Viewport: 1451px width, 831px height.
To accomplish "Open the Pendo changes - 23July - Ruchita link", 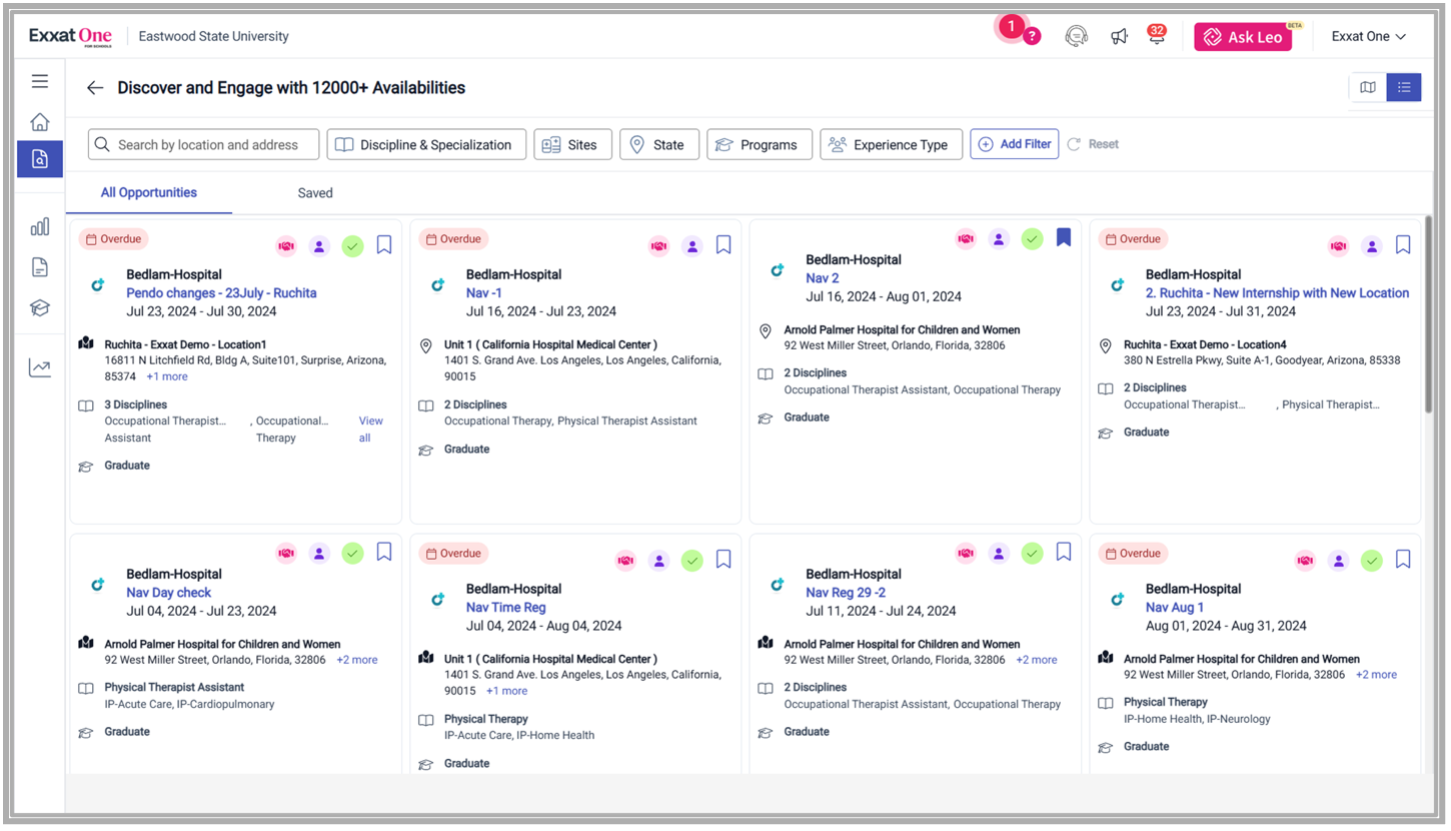I will pyautogui.click(x=222, y=291).
